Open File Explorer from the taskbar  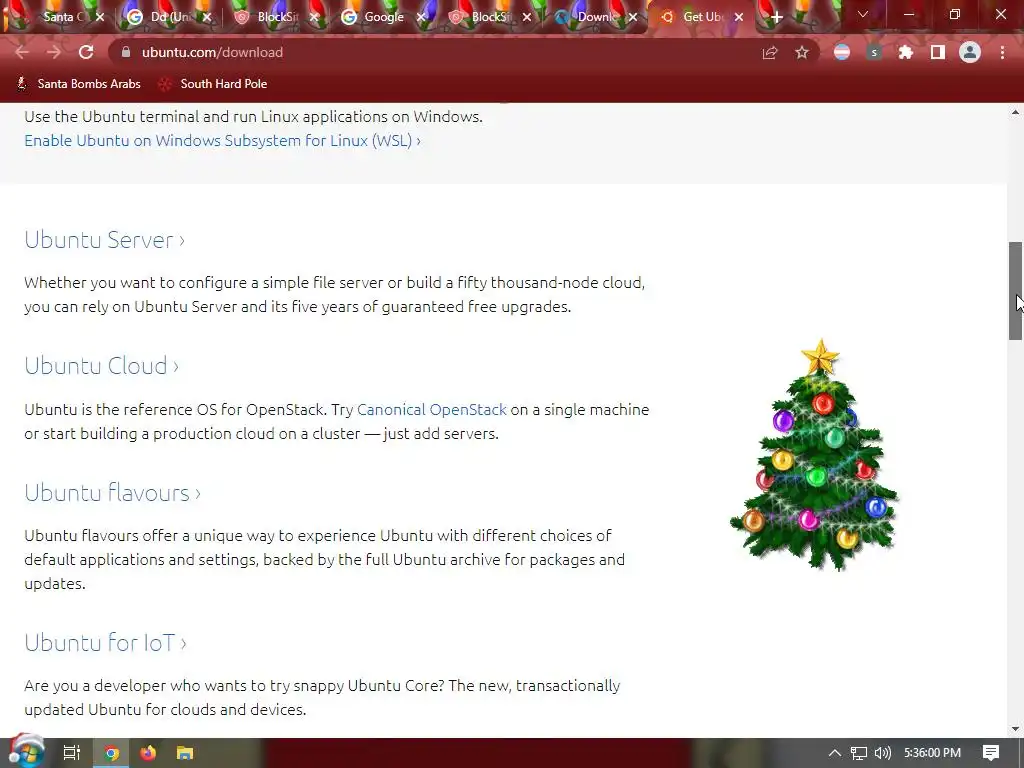click(x=185, y=753)
